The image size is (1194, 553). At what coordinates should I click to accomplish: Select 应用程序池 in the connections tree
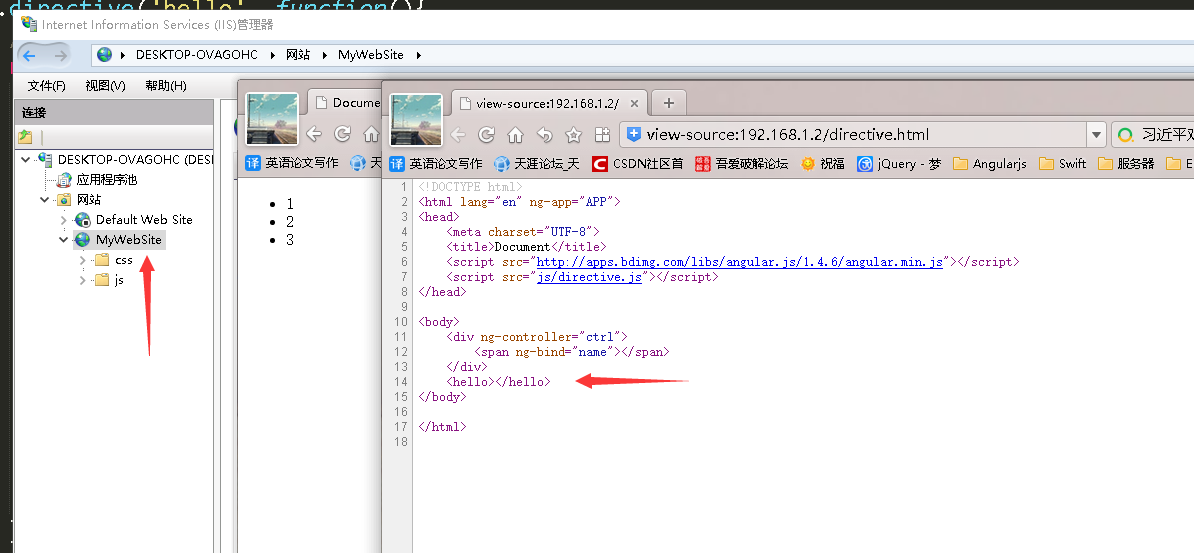click(x=107, y=180)
